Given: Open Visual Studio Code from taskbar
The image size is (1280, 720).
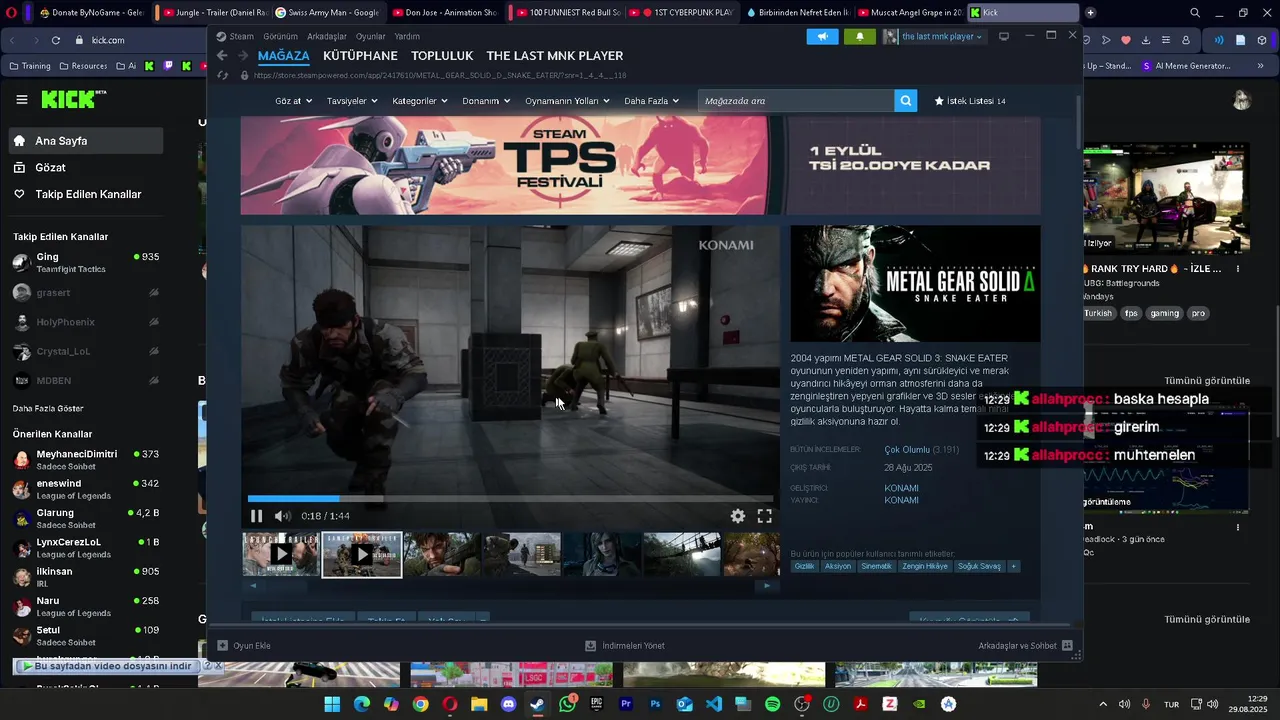Looking at the screenshot, I should tap(714, 704).
